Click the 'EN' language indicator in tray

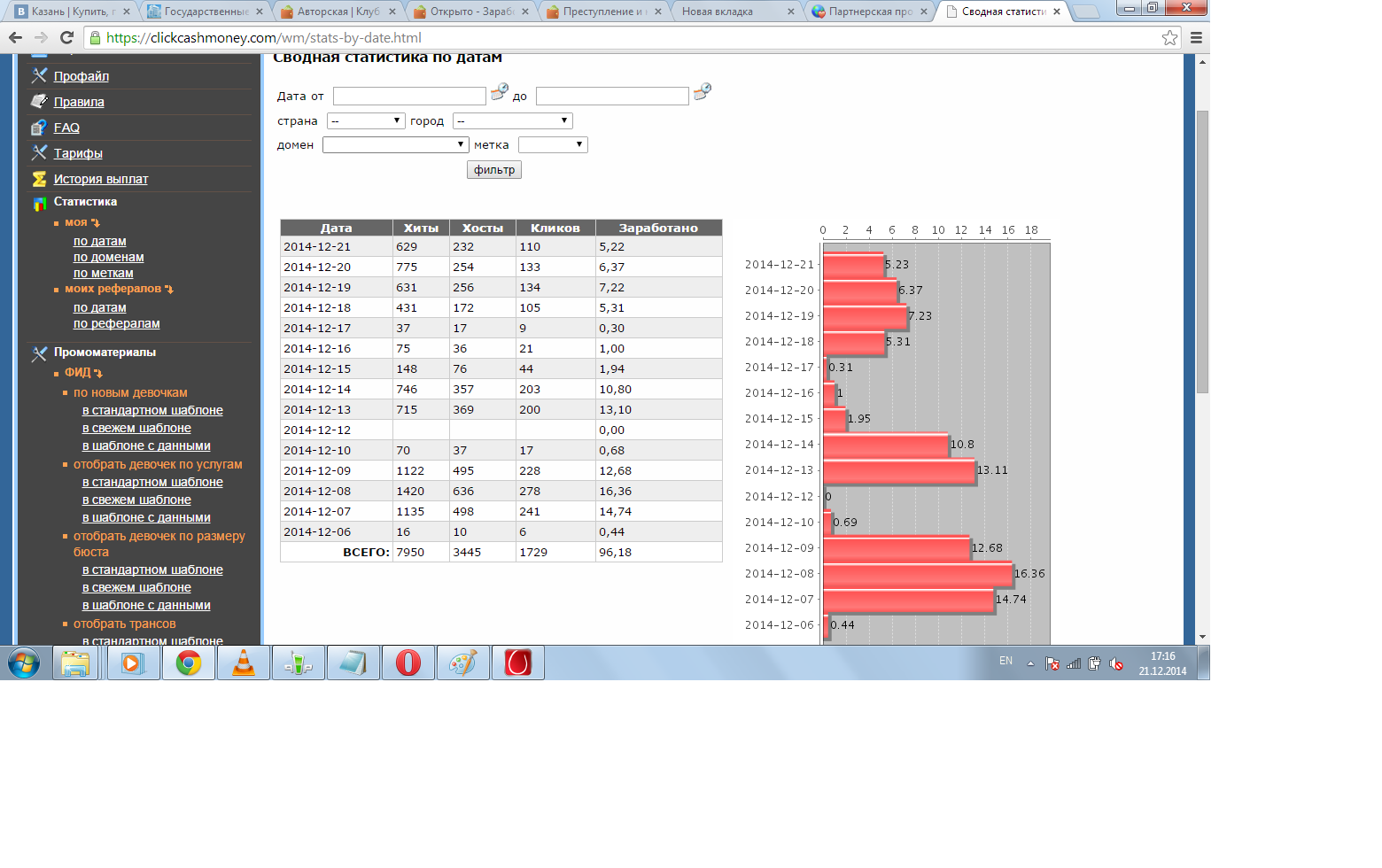click(1005, 661)
